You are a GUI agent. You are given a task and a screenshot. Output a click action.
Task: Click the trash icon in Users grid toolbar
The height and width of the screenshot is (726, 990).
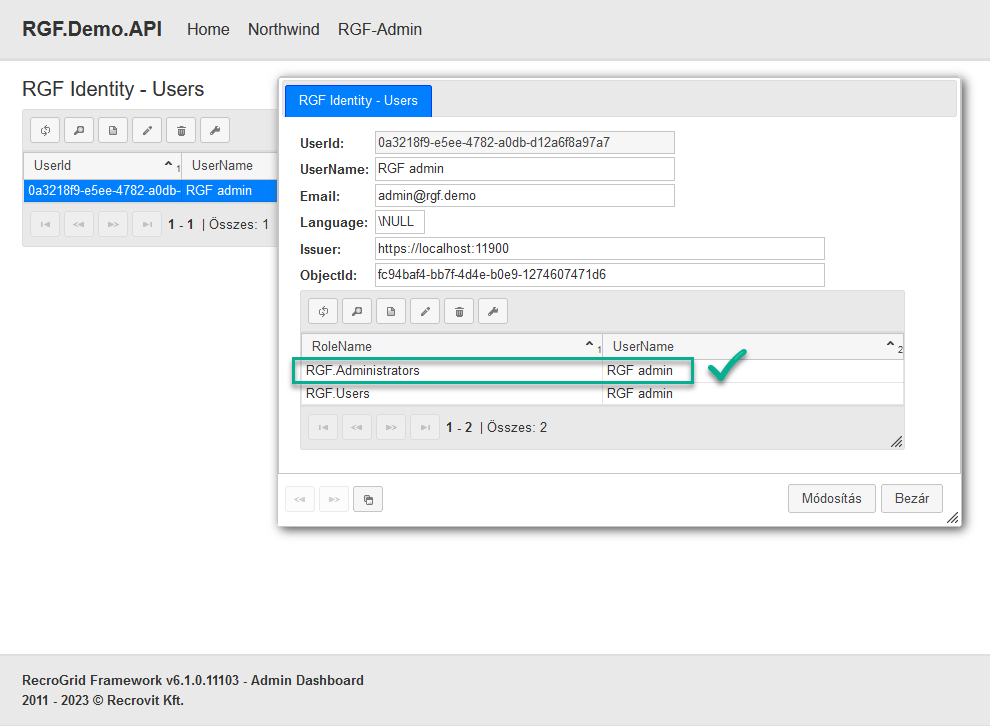[181, 130]
